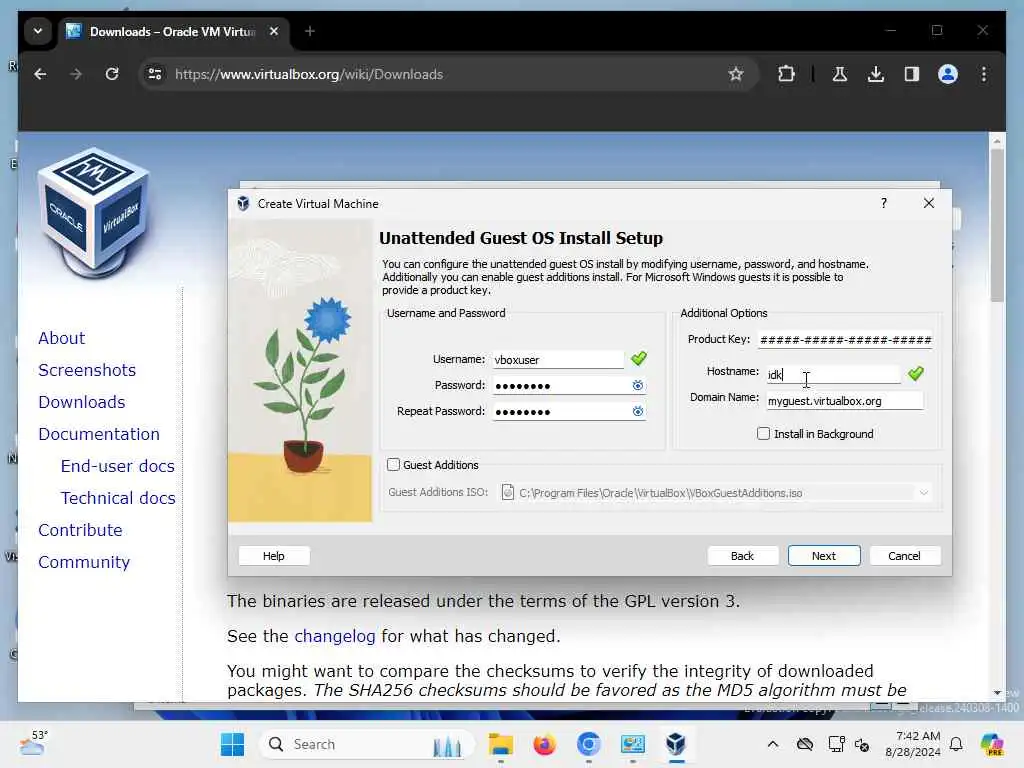Open the browser downloads tray icon
This screenshot has height=768, width=1024.
(876, 74)
